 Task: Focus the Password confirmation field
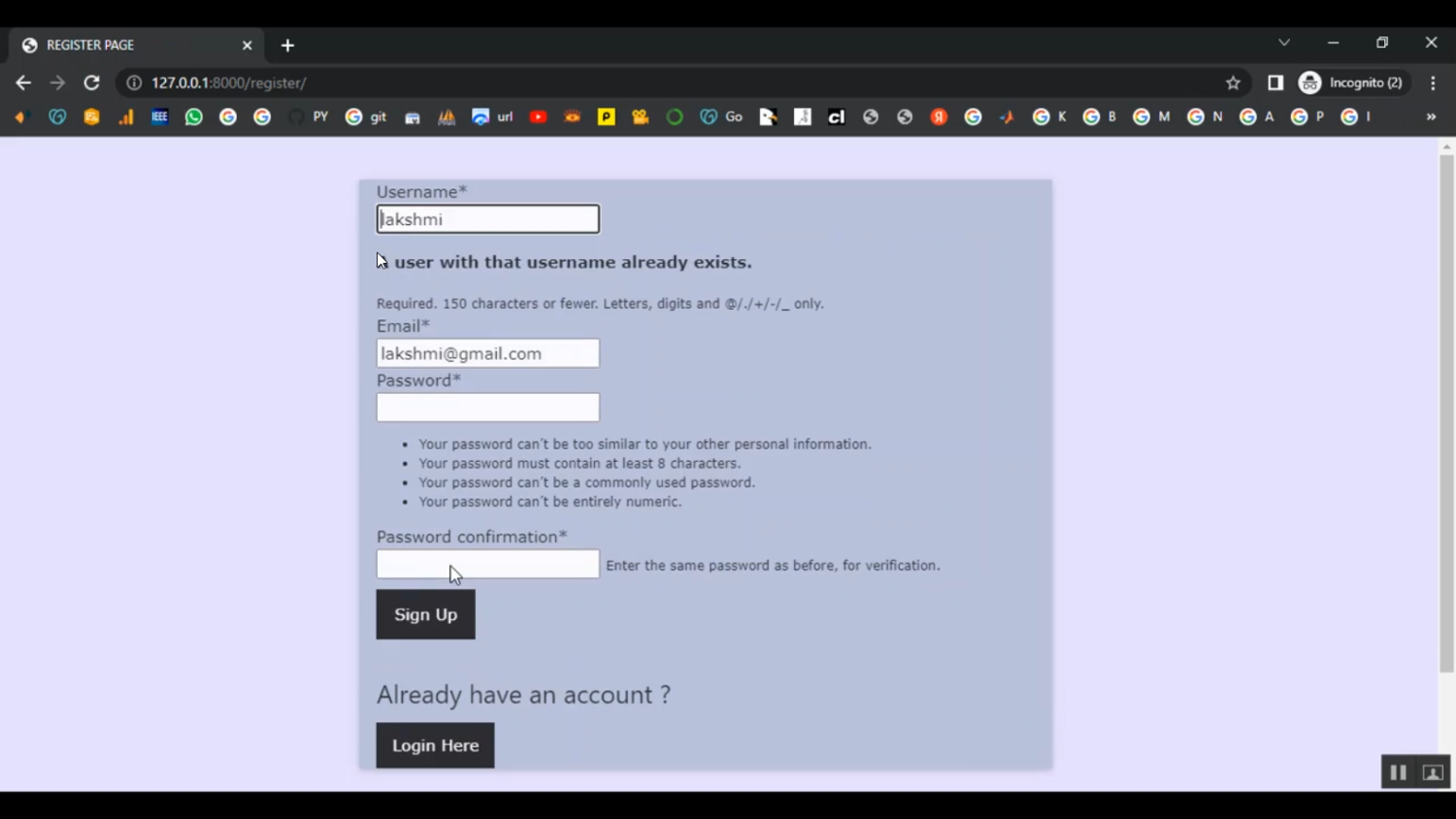click(x=488, y=565)
